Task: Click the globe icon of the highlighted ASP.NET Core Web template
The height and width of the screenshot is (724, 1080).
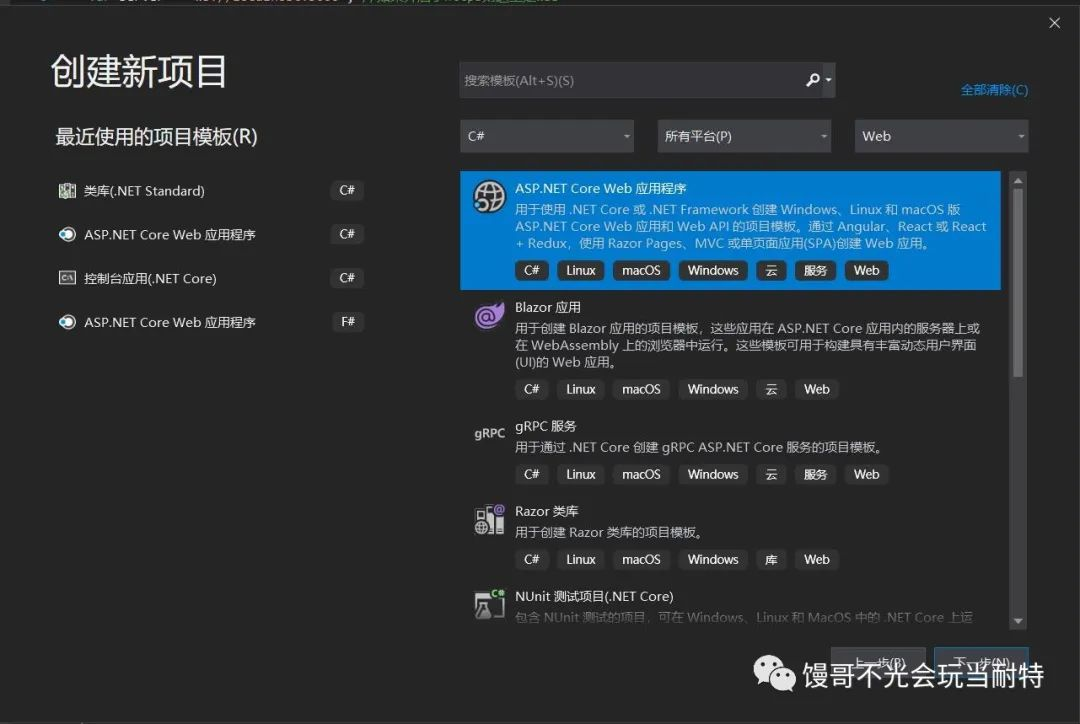Action: [489, 197]
